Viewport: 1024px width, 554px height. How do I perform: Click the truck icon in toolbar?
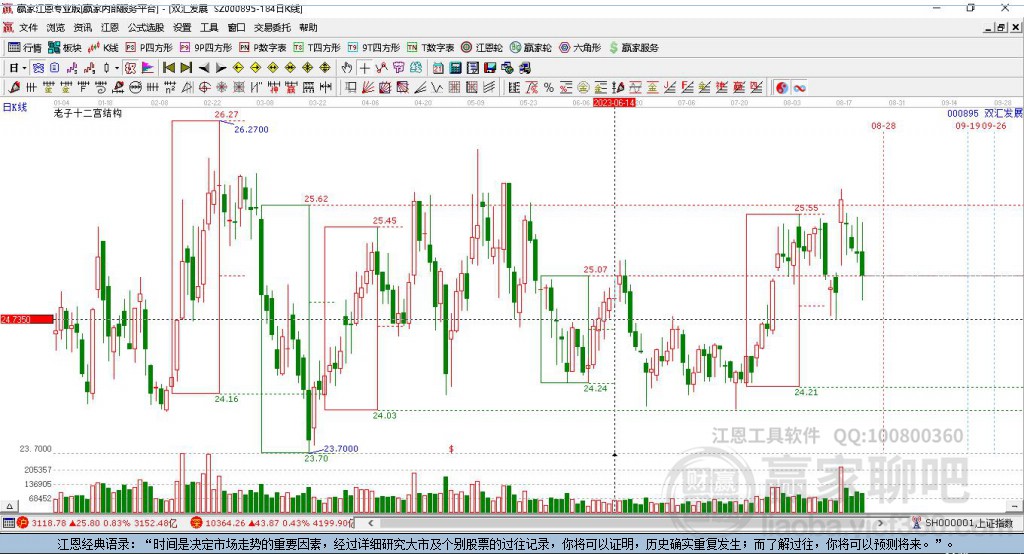pos(525,68)
